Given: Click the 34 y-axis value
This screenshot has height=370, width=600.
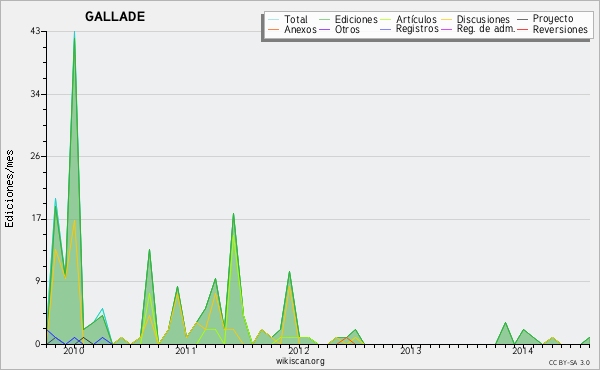Looking at the screenshot, I should [x=35, y=94].
